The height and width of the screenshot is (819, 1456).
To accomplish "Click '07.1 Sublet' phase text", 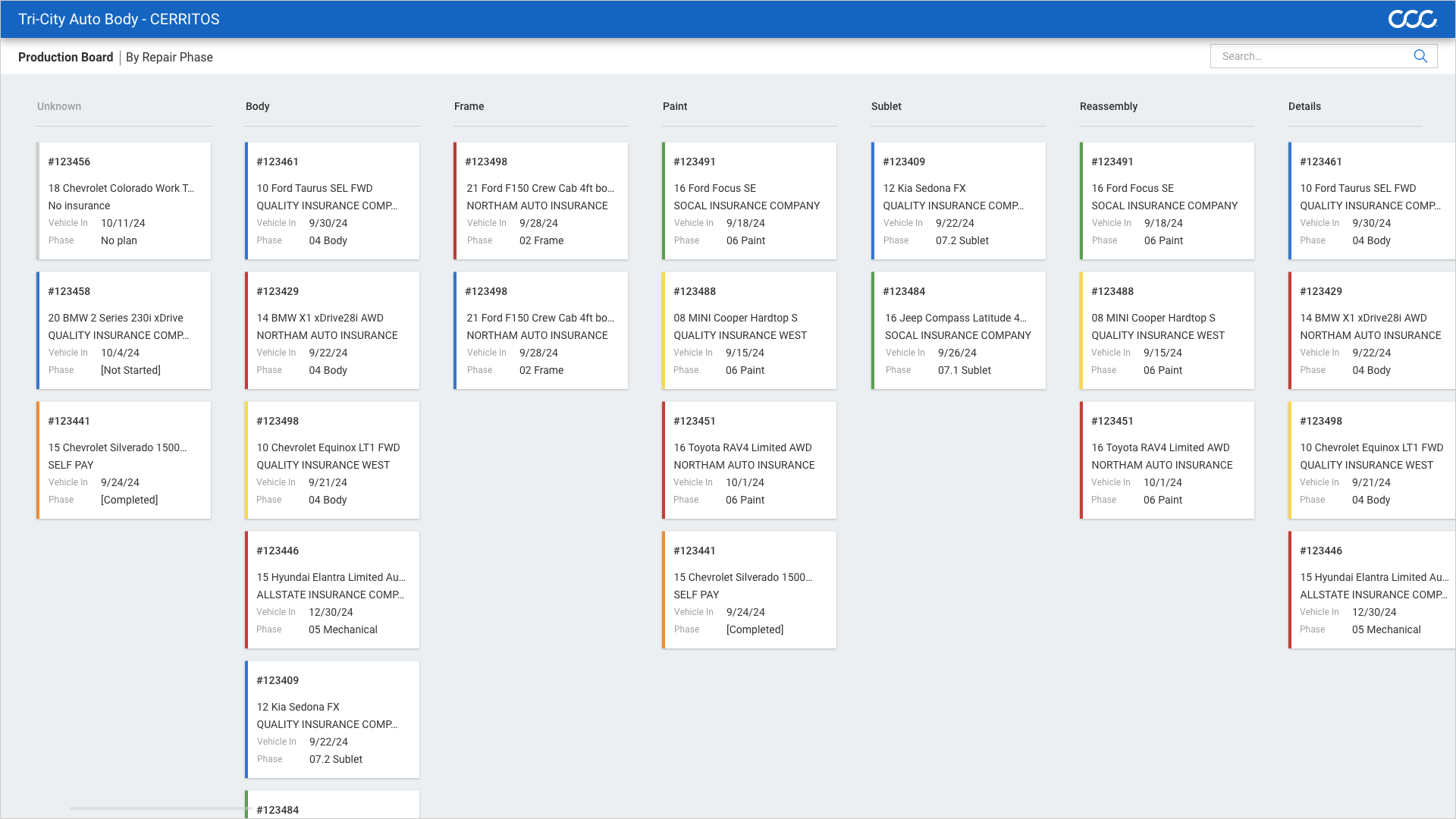I will 965,370.
